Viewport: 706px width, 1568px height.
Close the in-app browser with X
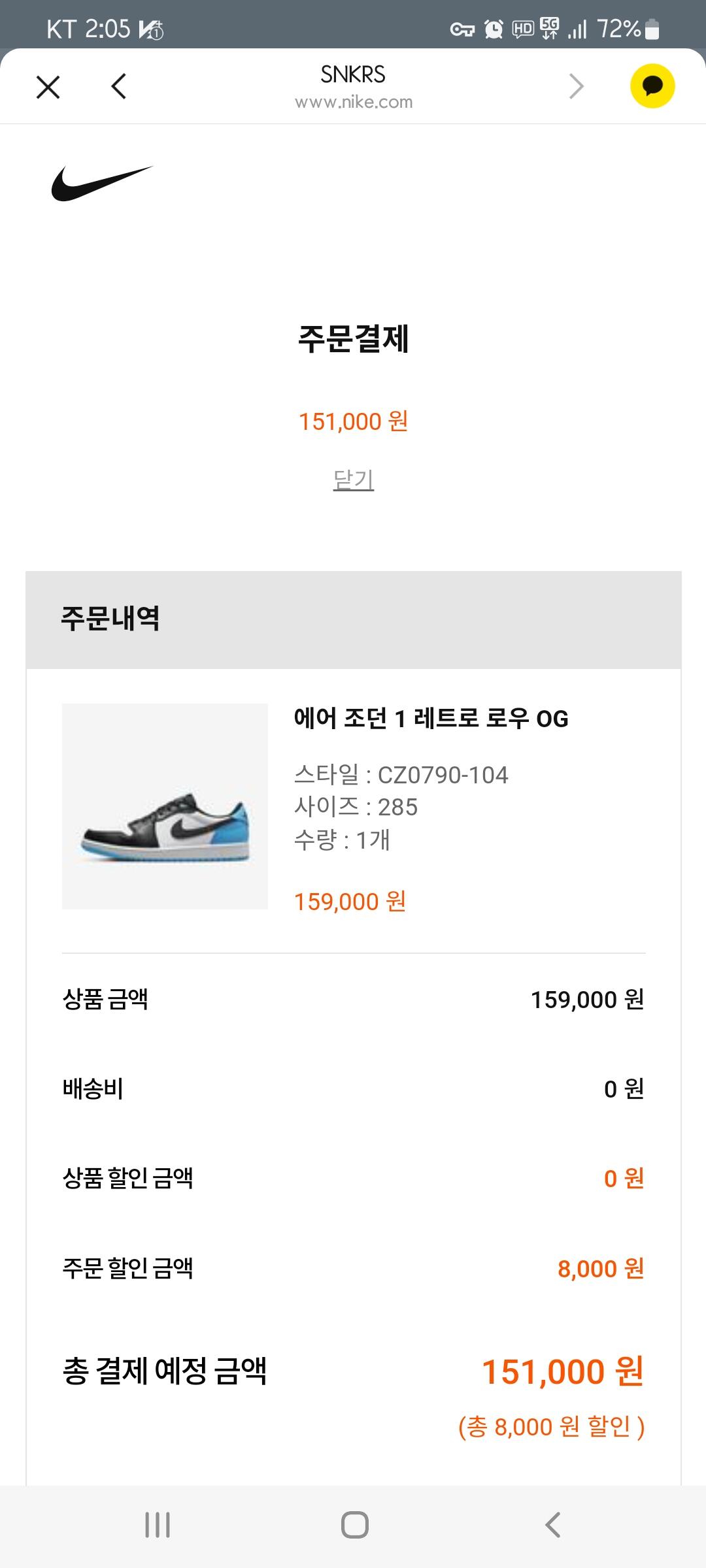pos(48,87)
